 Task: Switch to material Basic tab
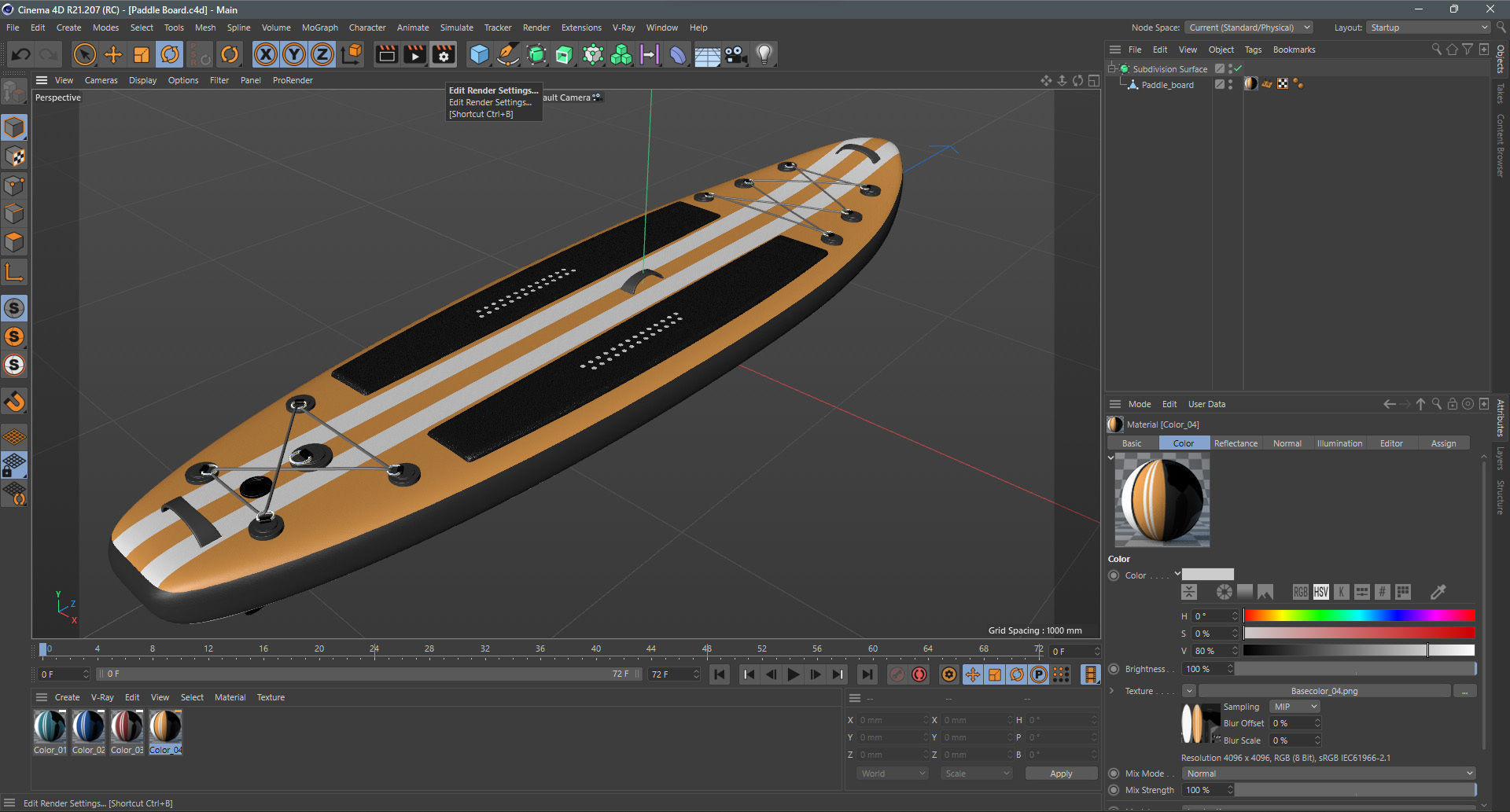pos(1132,443)
